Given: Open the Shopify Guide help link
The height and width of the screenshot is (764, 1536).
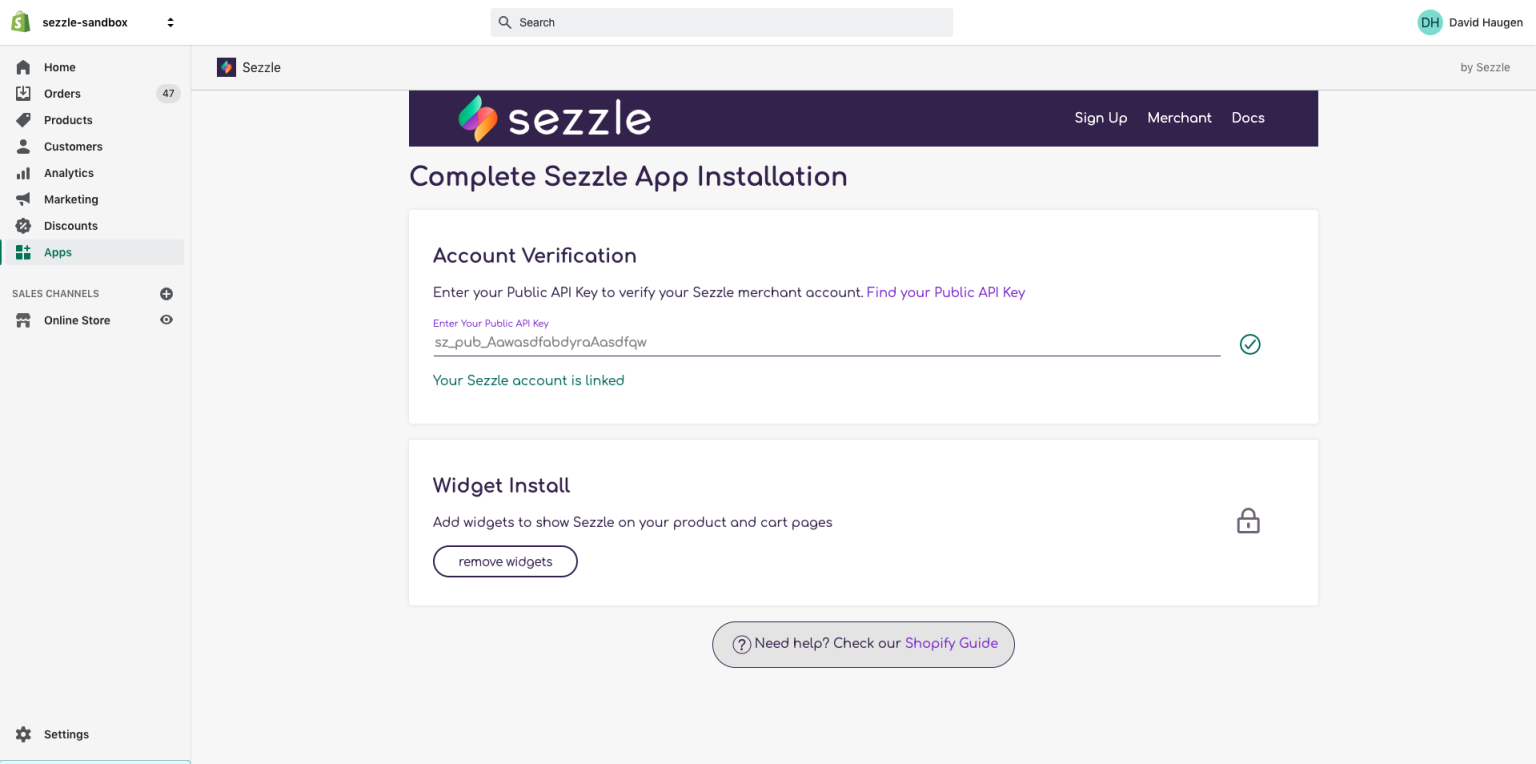Looking at the screenshot, I should click(951, 643).
